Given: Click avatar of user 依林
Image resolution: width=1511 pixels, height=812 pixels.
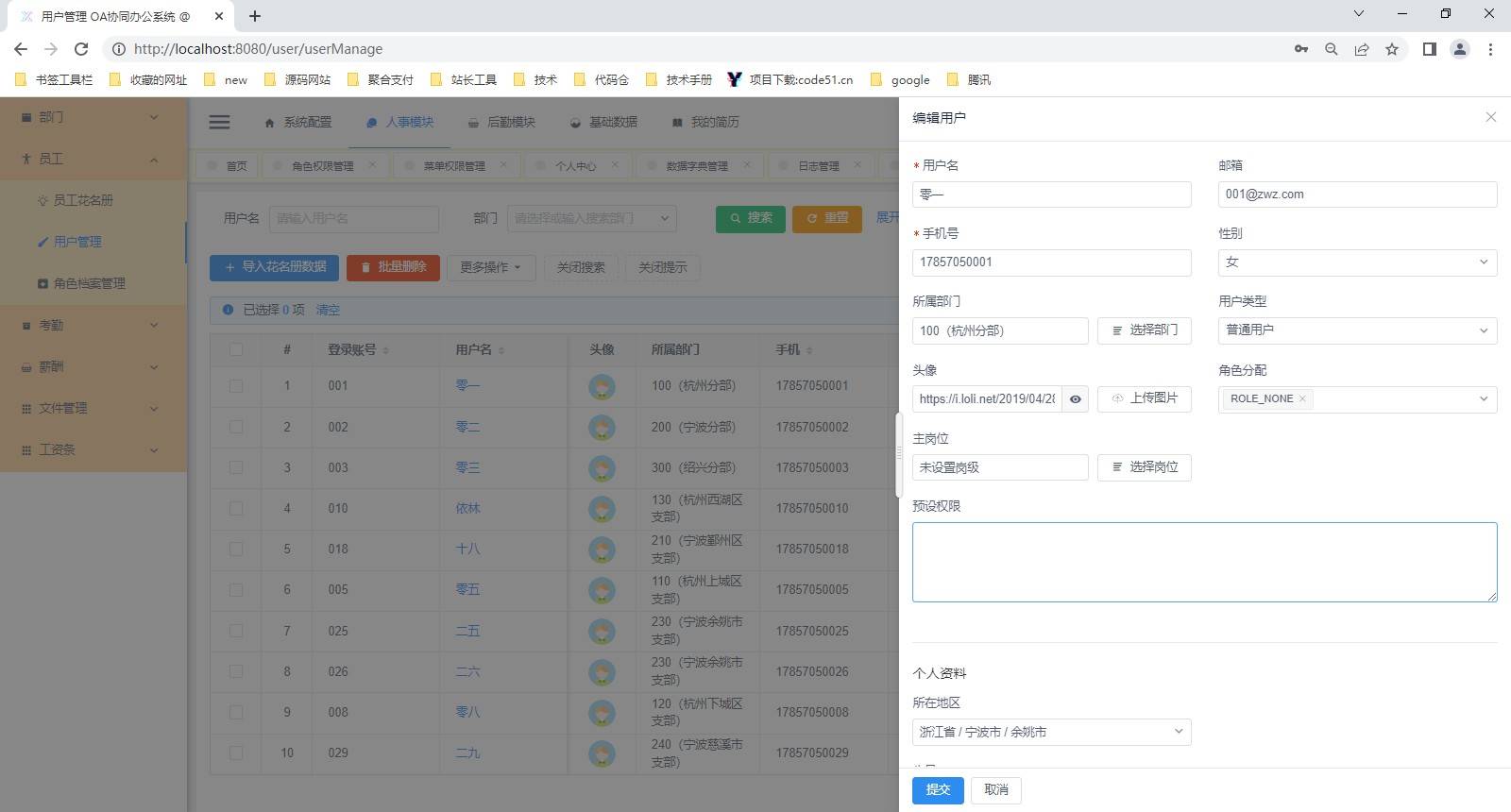Looking at the screenshot, I should point(602,509).
